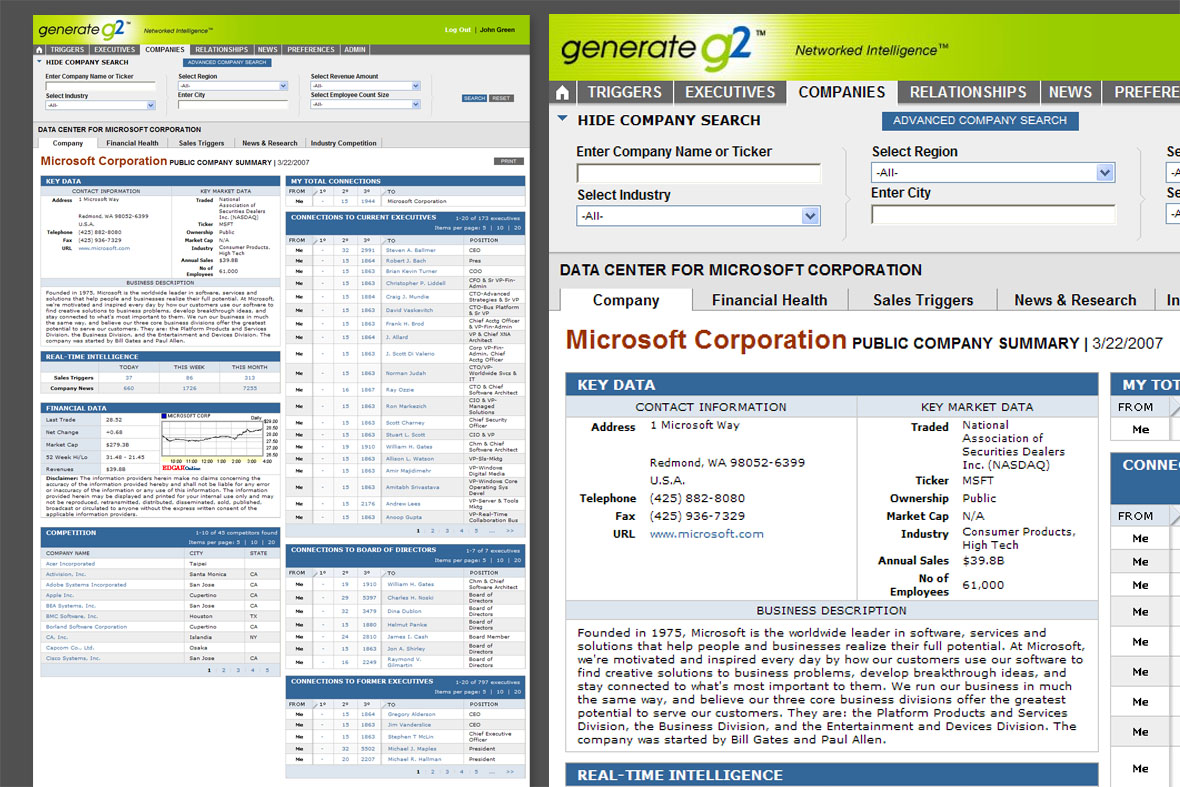Open Dina Dublon board member link
Image resolution: width=1180 pixels, height=787 pixels.
[x=404, y=611]
